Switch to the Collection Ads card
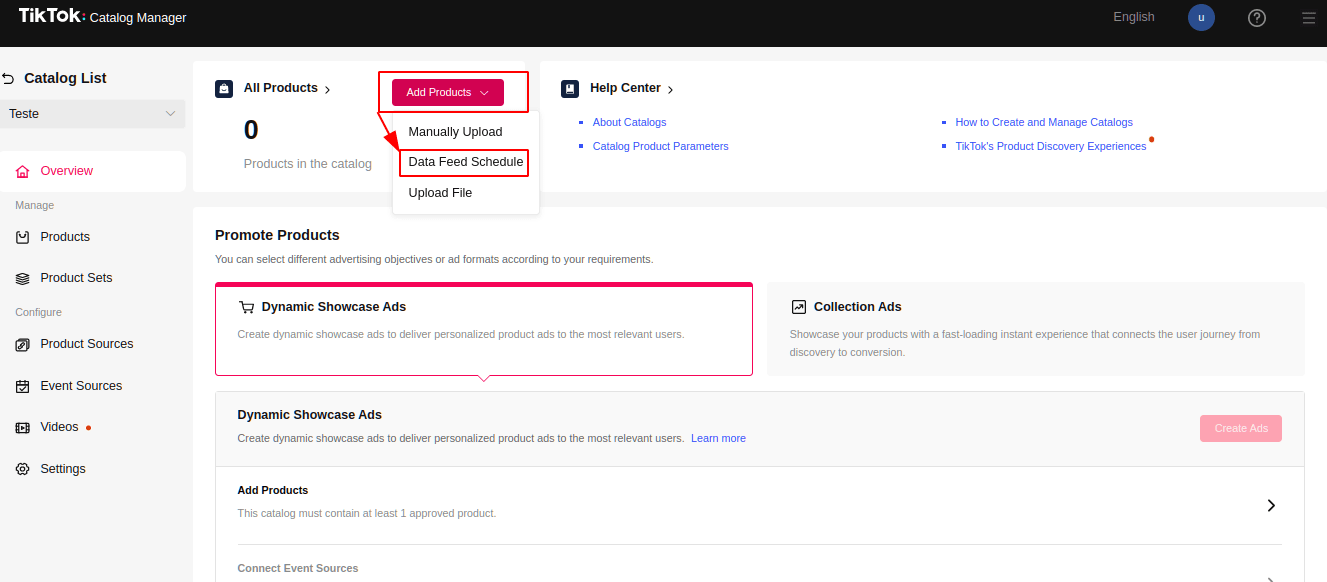Image resolution: width=1327 pixels, height=582 pixels. 1035,329
